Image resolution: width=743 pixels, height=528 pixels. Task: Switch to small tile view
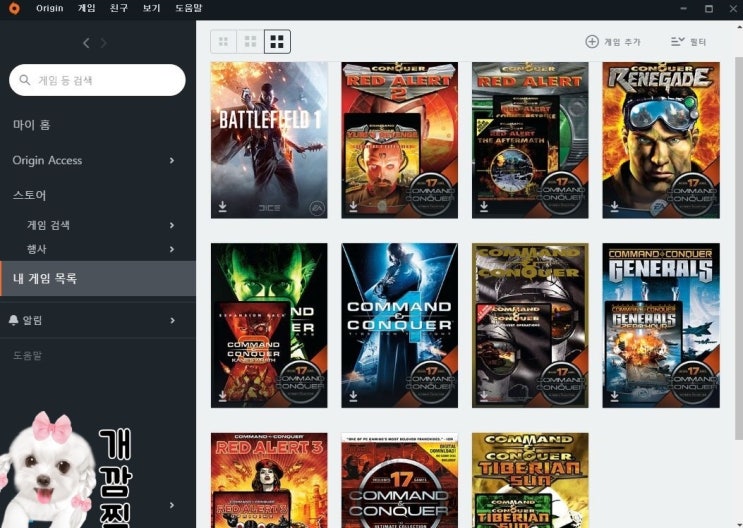(x=223, y=42)
